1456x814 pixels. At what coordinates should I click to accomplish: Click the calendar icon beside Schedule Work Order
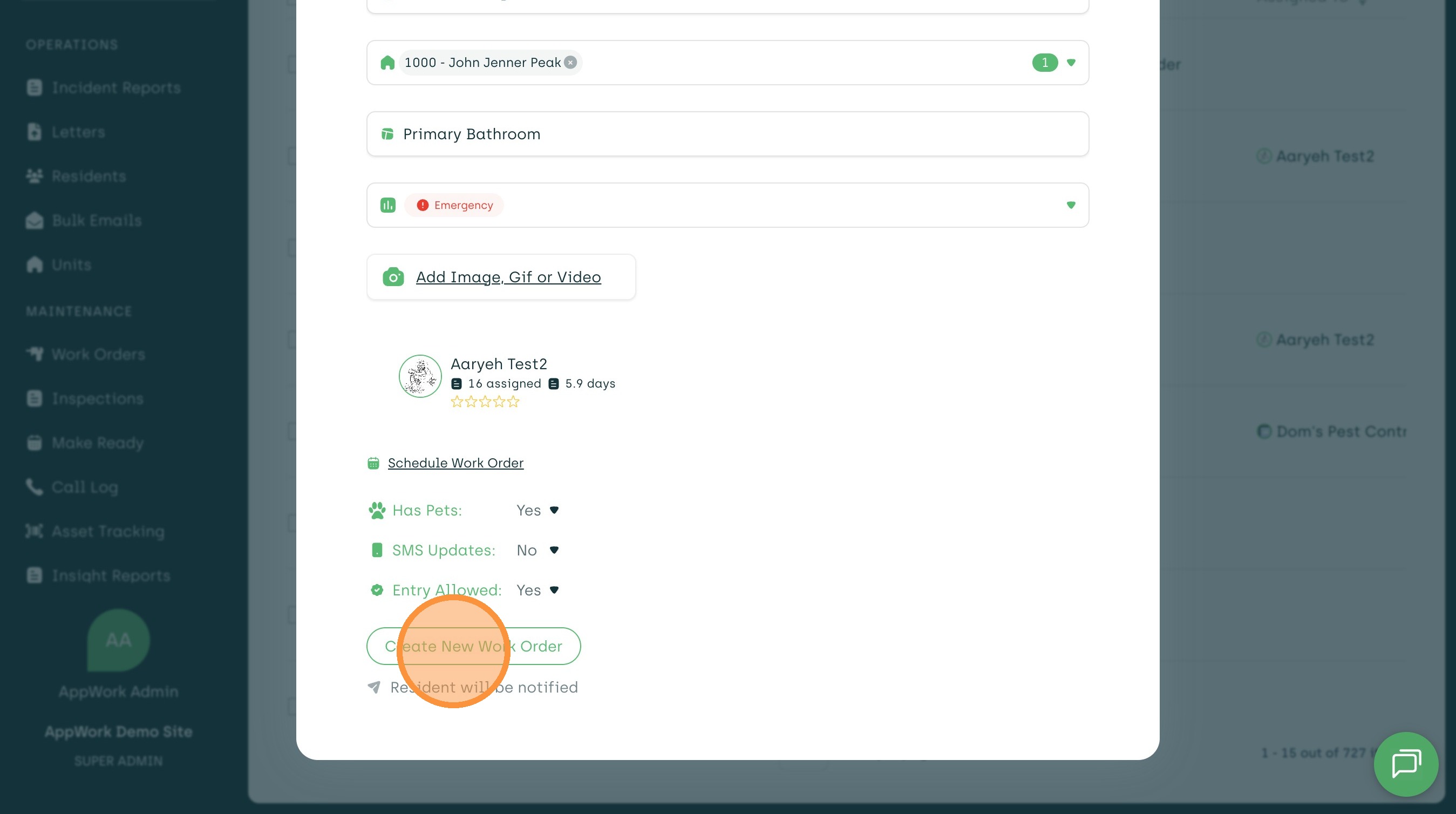click(373, 464)
